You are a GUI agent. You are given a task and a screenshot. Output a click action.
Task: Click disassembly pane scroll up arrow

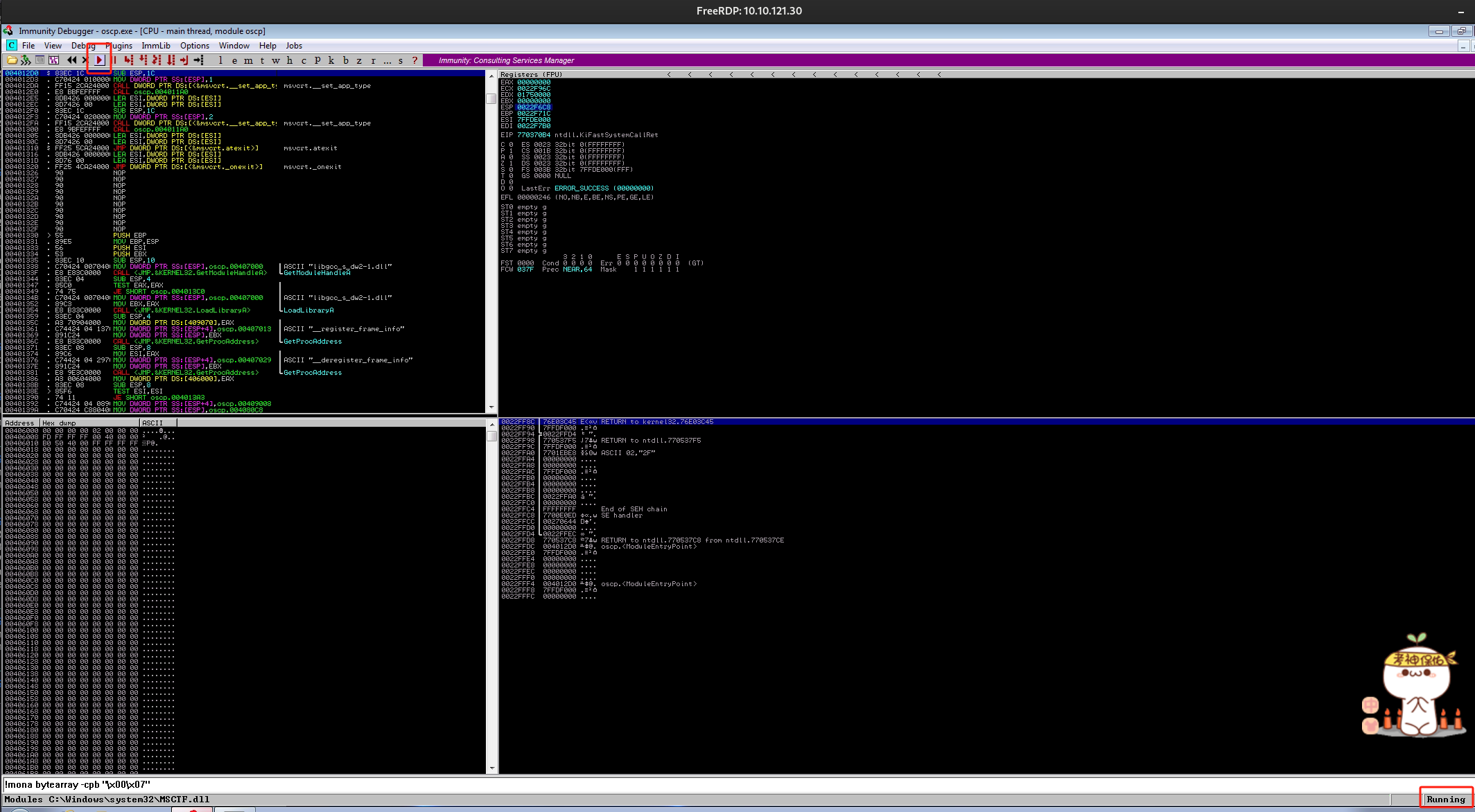[491, 75]
